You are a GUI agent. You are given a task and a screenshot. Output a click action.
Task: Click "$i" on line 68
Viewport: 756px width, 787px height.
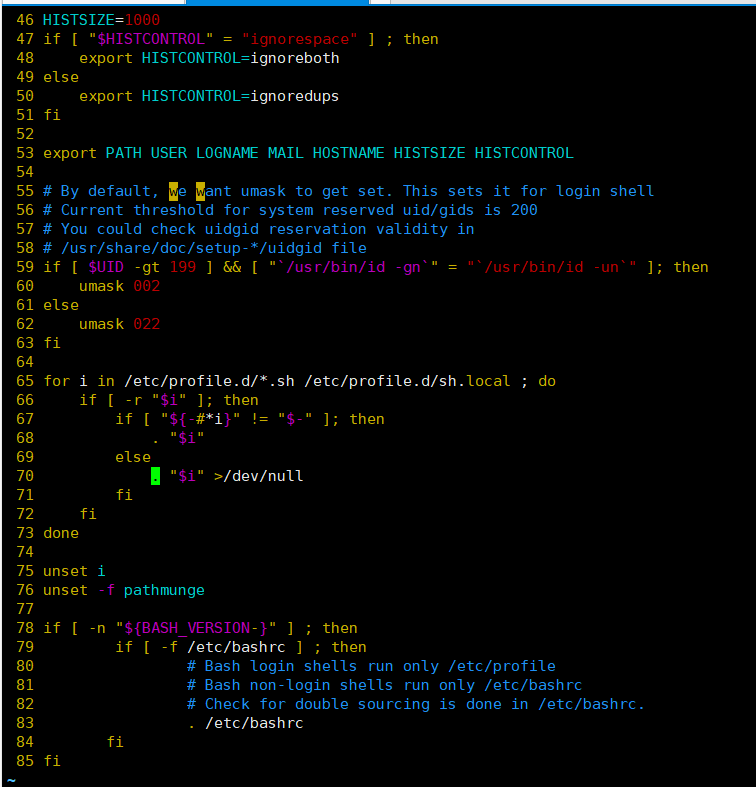(187, 438)
